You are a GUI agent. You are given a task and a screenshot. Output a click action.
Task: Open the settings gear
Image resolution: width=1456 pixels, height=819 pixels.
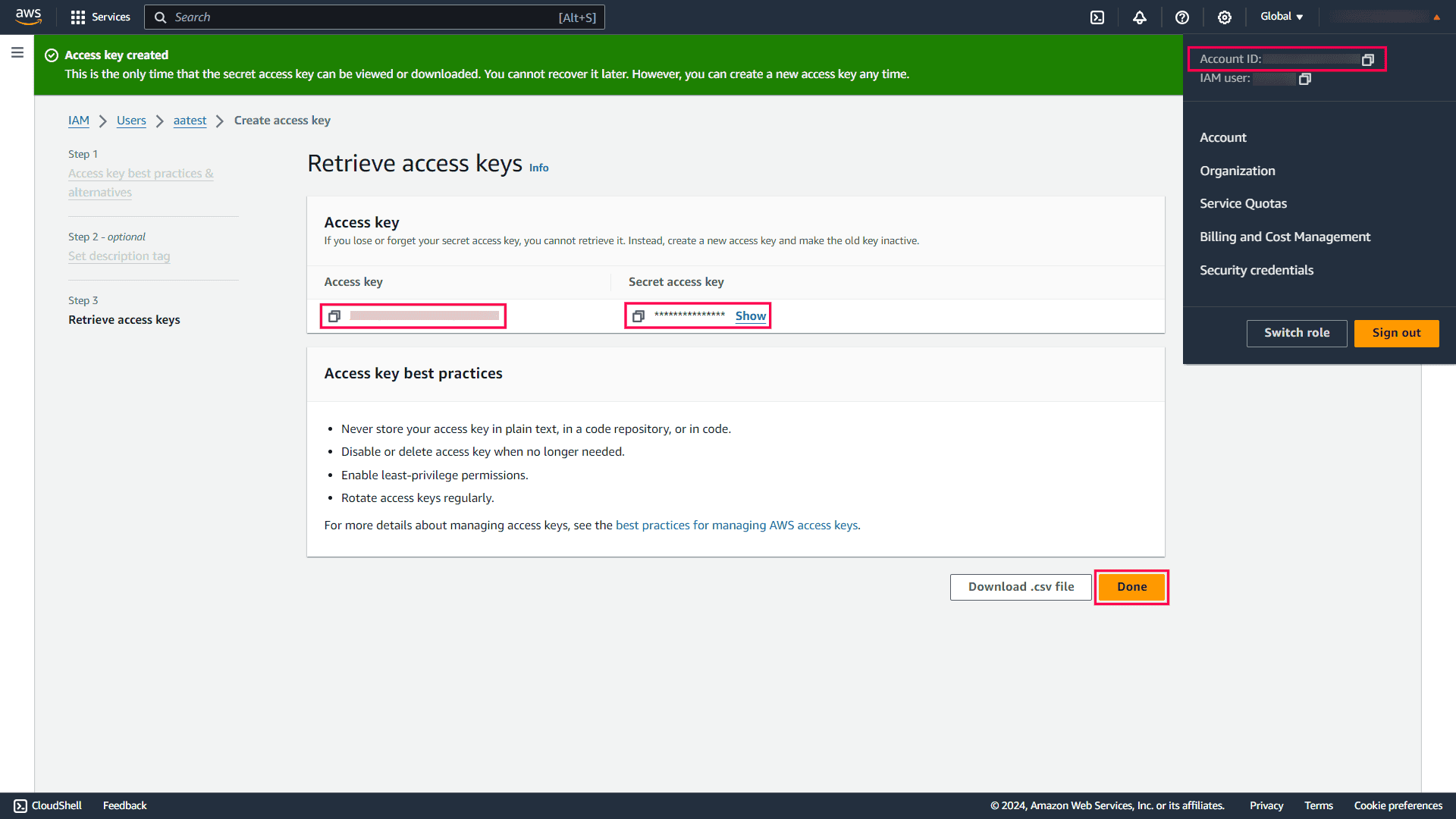[1224, 17]
